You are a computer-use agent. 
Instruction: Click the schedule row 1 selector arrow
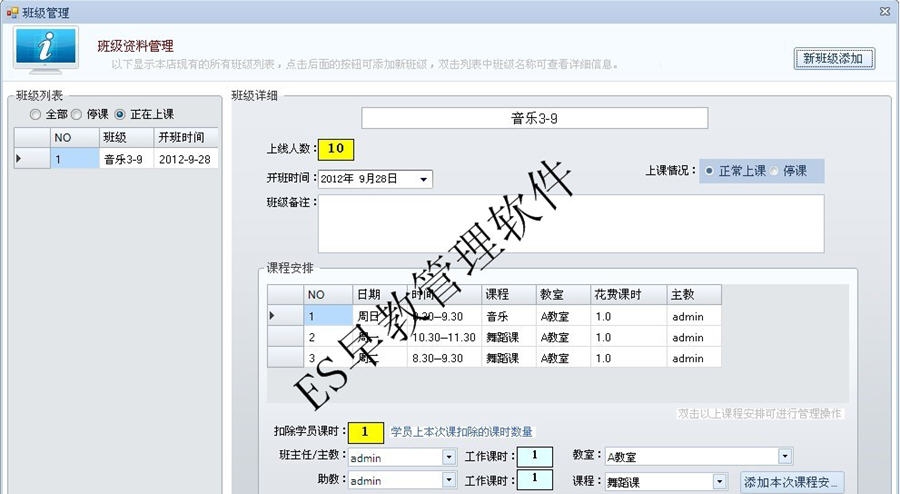pyautogui.click(x=285, y=316)
